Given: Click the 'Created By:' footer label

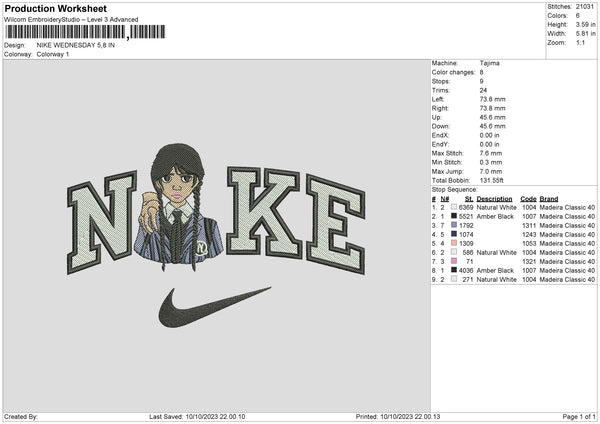Looking at the screenshot, I should pos(21,417).
